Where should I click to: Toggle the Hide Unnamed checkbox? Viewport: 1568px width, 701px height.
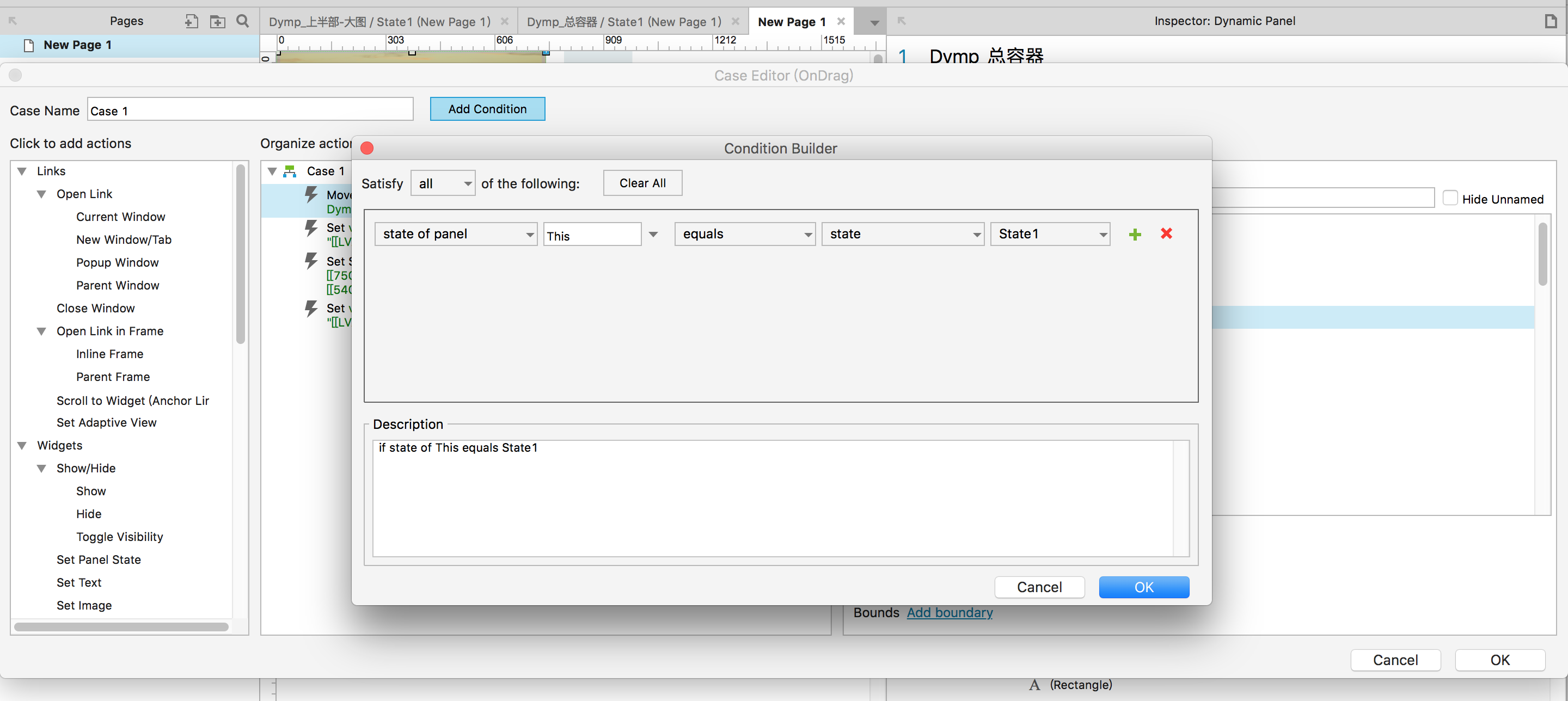pyautogui.click(x=1450, y=198)
